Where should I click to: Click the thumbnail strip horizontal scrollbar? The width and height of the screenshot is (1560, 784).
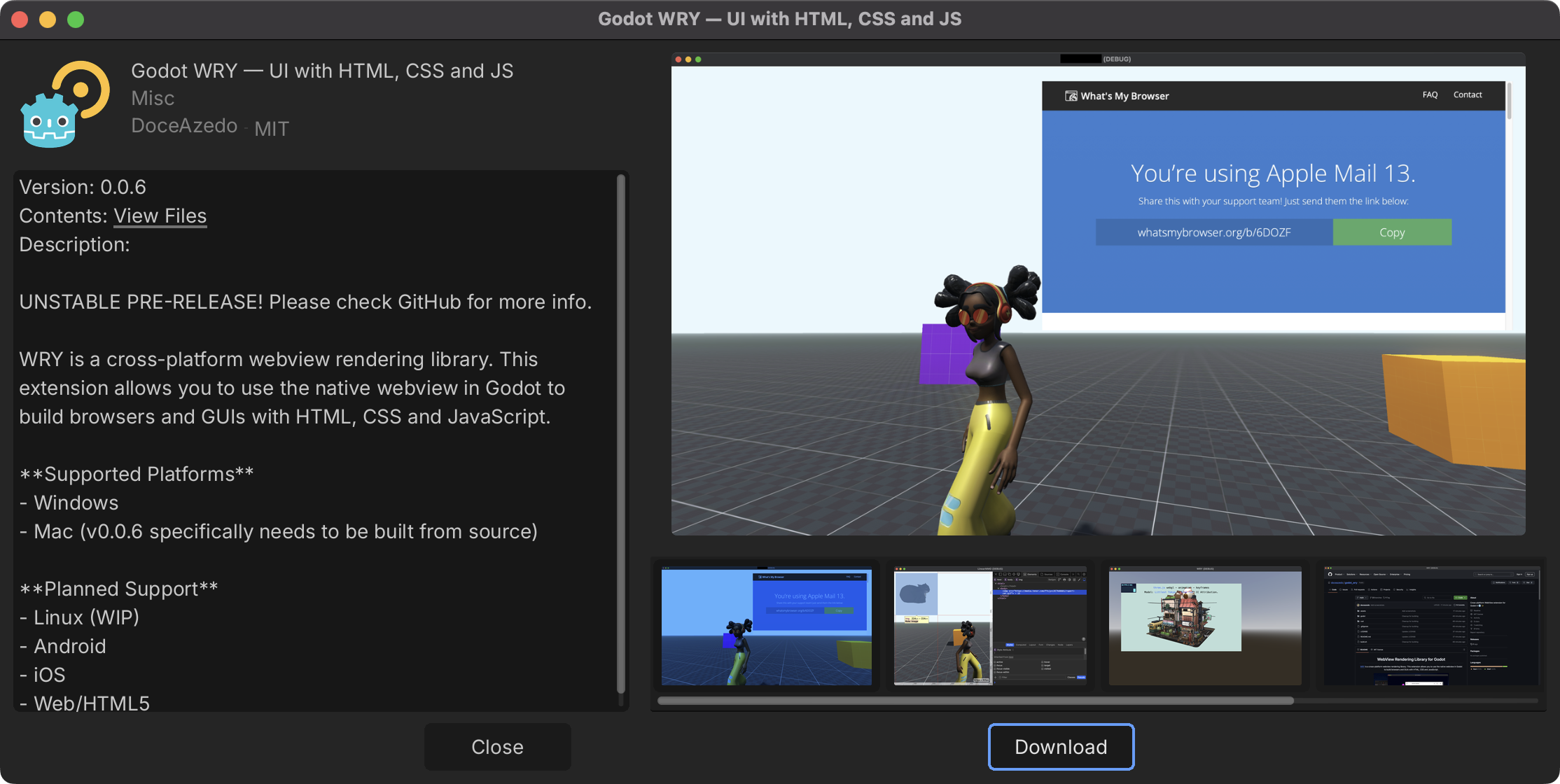[x=975, y=701]
